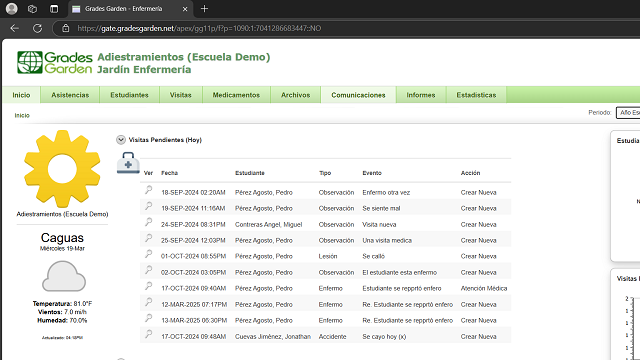This screenshot has width=640, height=360.
Task: Click the Grades Garden globe logo
Action: [x=30, y=62]
